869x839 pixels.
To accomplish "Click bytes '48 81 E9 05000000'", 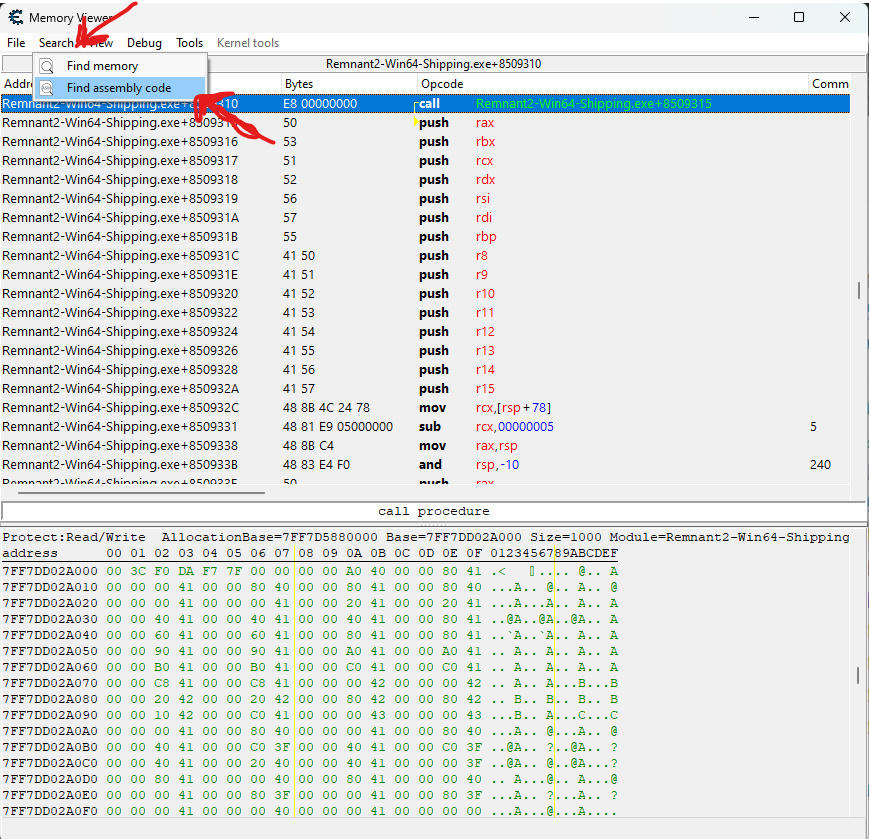I will [x=338, y=427].
